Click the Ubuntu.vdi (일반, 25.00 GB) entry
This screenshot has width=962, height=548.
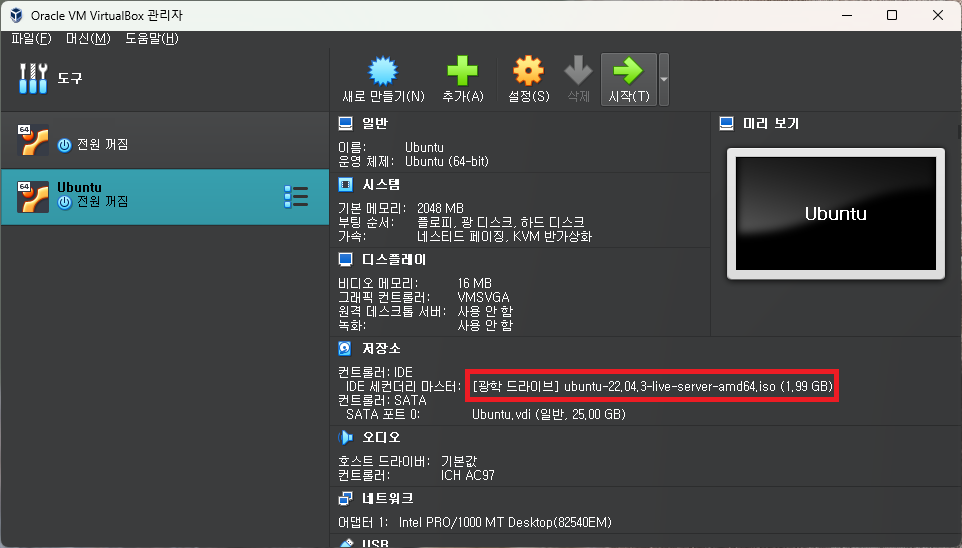548,414
